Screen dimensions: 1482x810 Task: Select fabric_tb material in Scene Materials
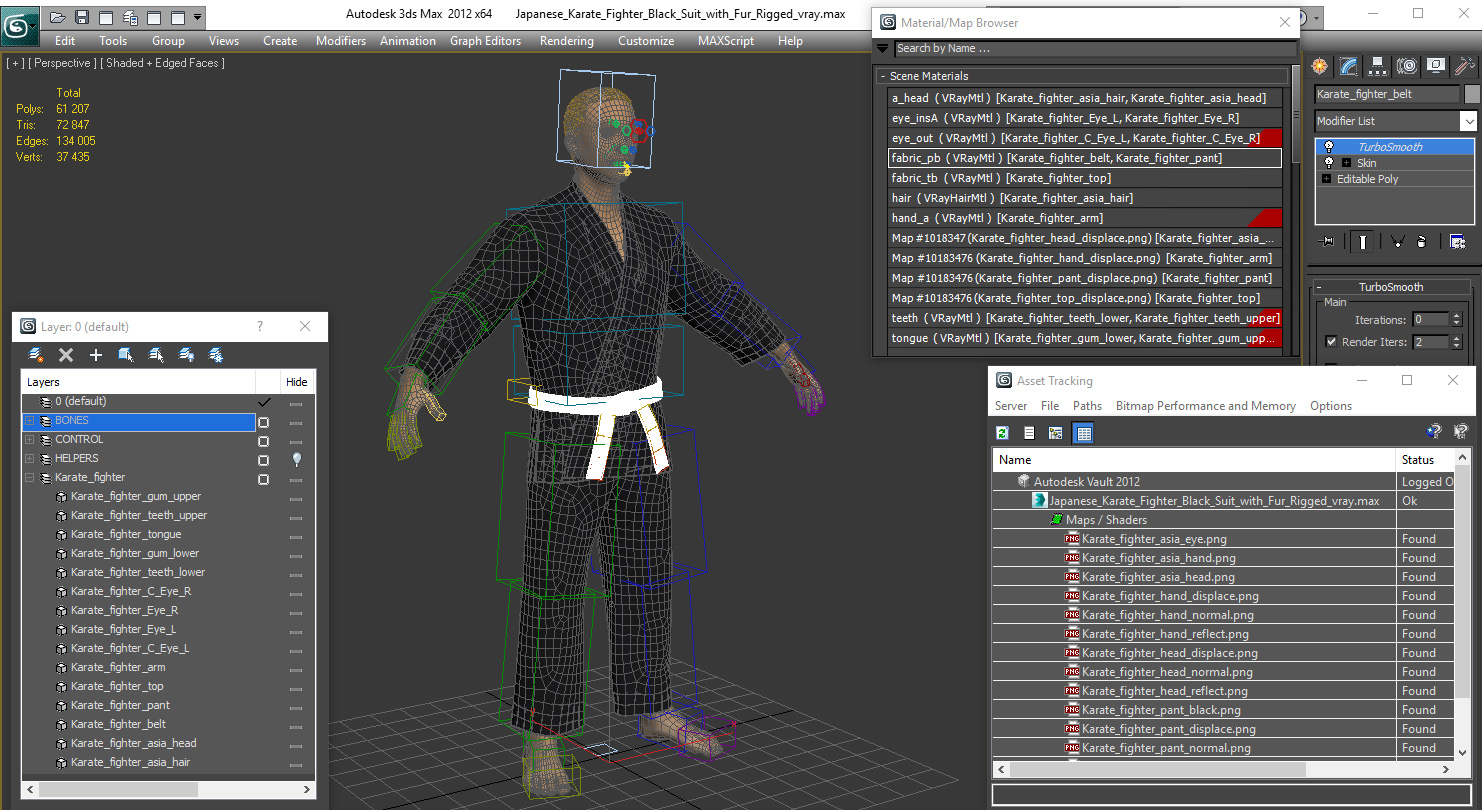click(x=1085, y=178)
